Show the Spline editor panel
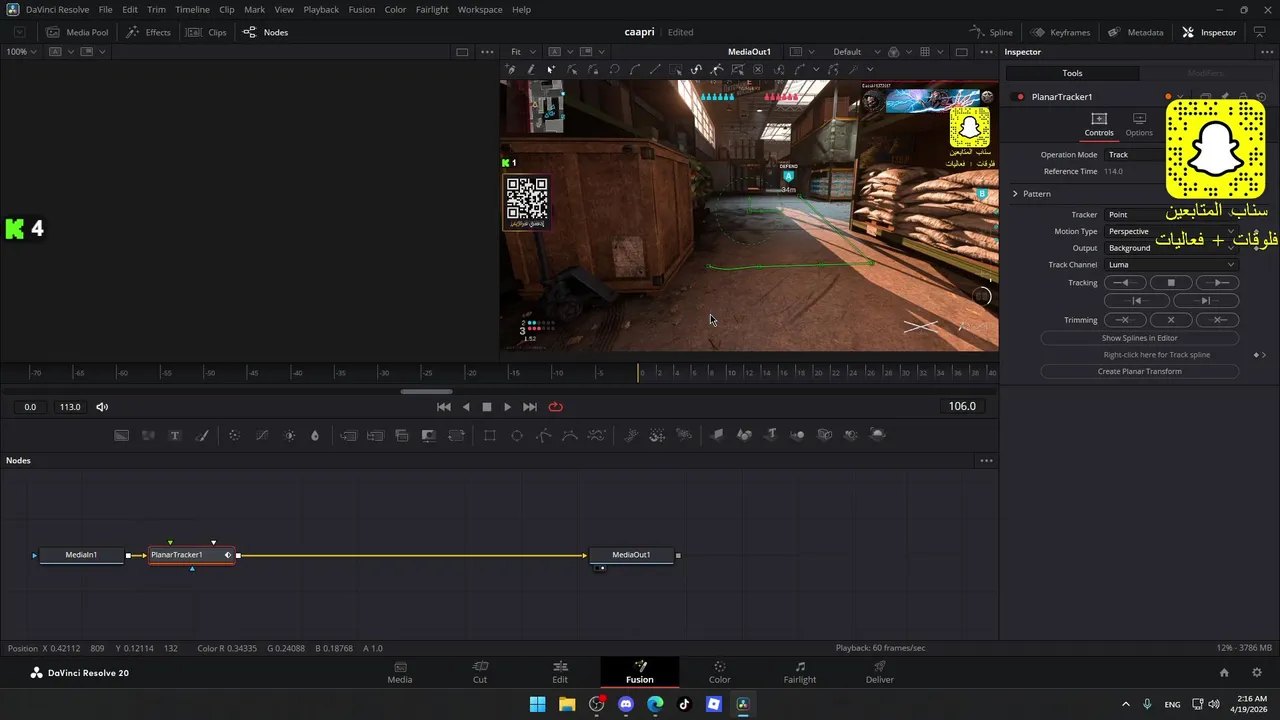This screenshot has width=1280, height=720. pos(992,32)
